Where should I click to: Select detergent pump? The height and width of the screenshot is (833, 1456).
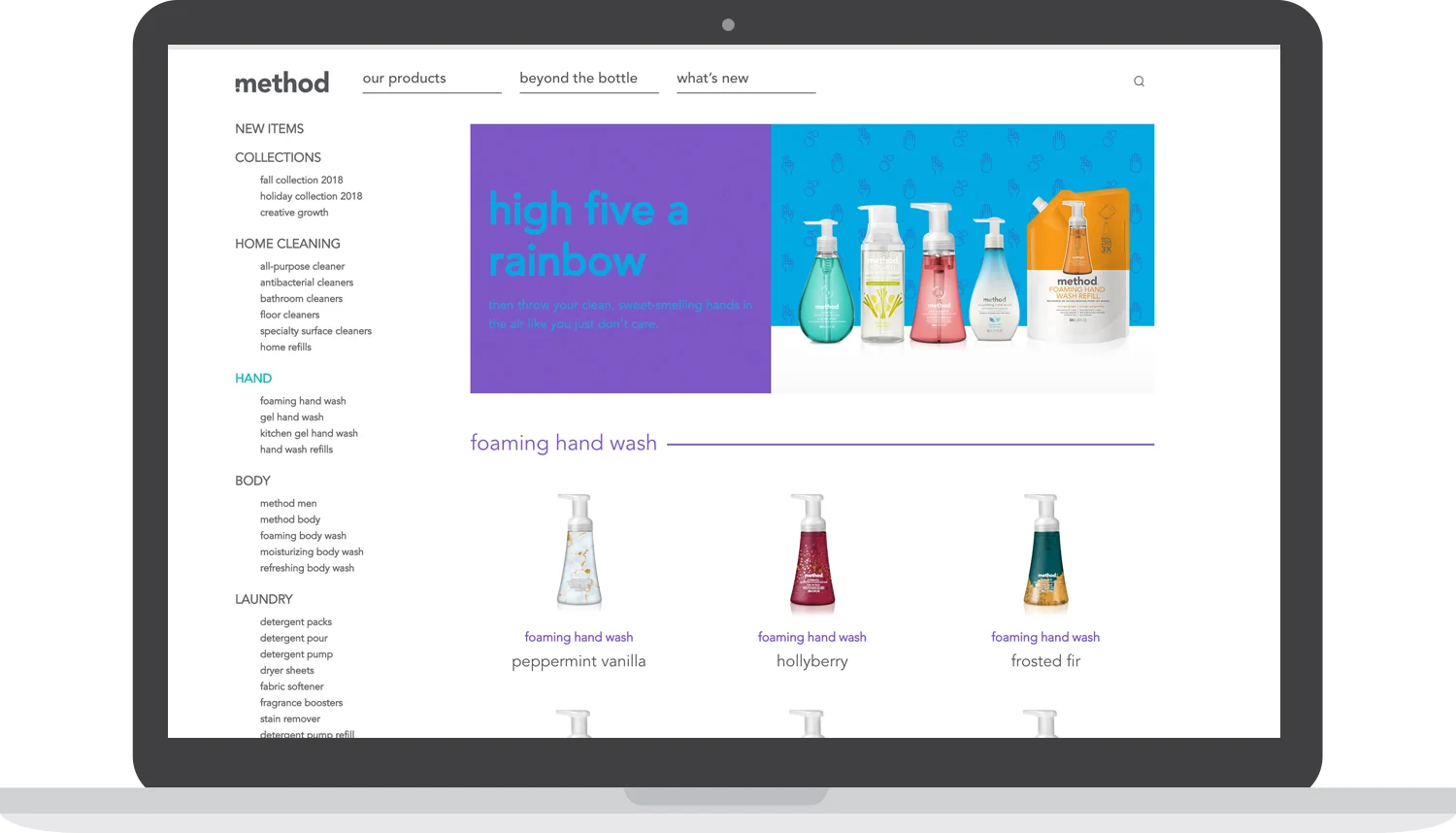tap(296, 654)
